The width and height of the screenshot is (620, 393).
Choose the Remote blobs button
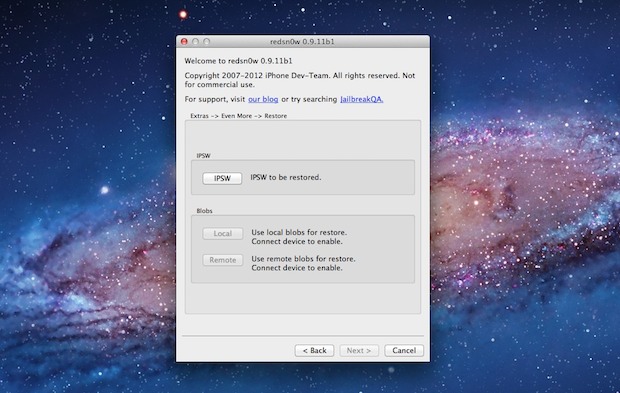pyautogui.click(x=223, y=260)
